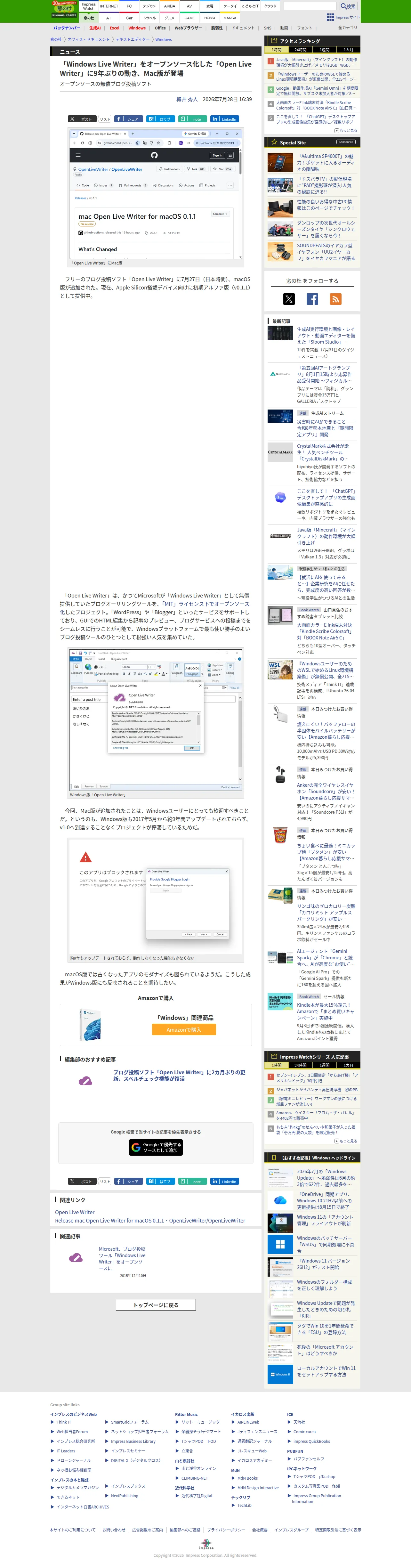
Task: Open the GitHub release page screenshot image
Action: [x=156, y=194]
